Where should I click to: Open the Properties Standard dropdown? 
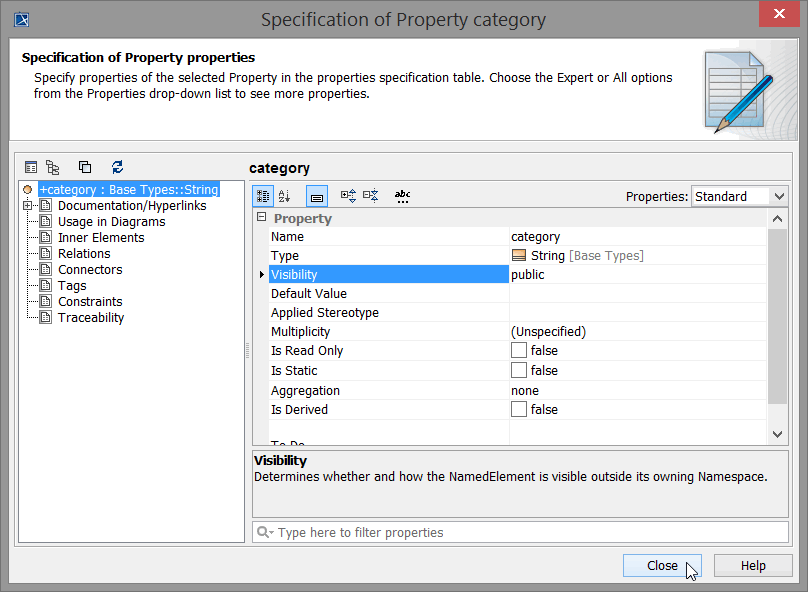click(739, 197)
